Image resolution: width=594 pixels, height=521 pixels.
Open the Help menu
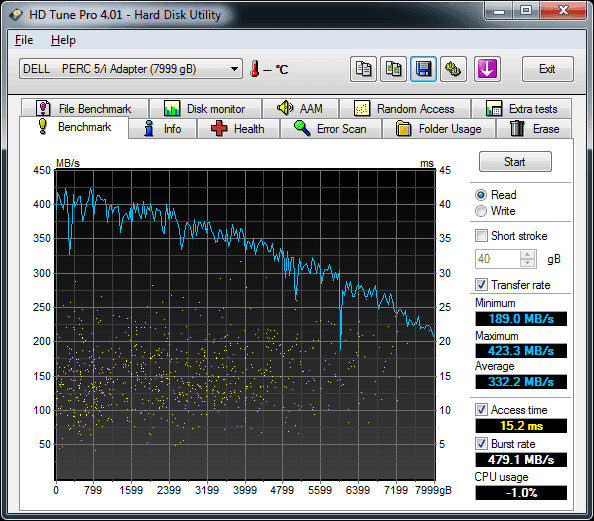tap(63, 40)
